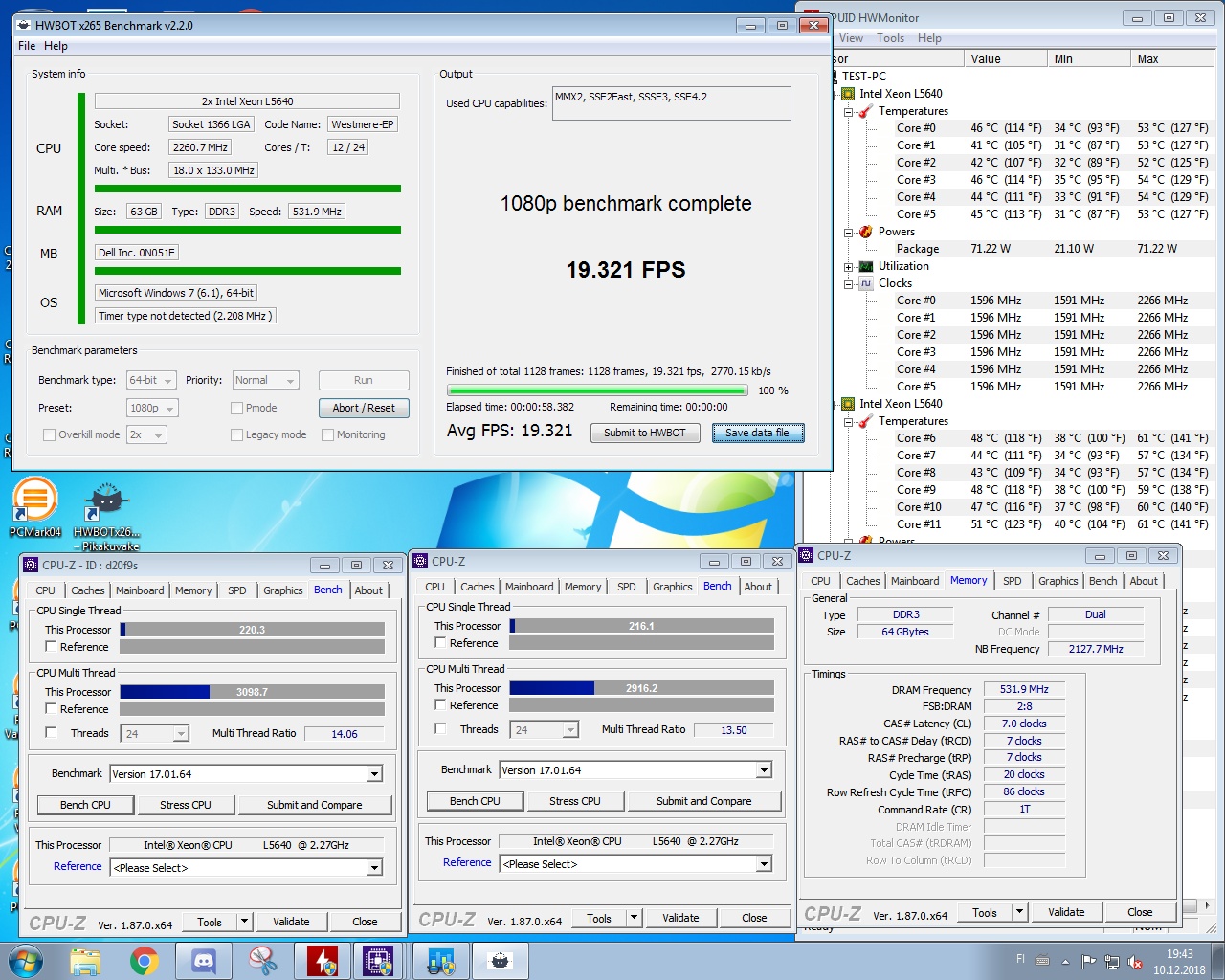Toggle Pmode checkbox
The width and height of the screenshot is (1225, 980).
coord(236,408)
